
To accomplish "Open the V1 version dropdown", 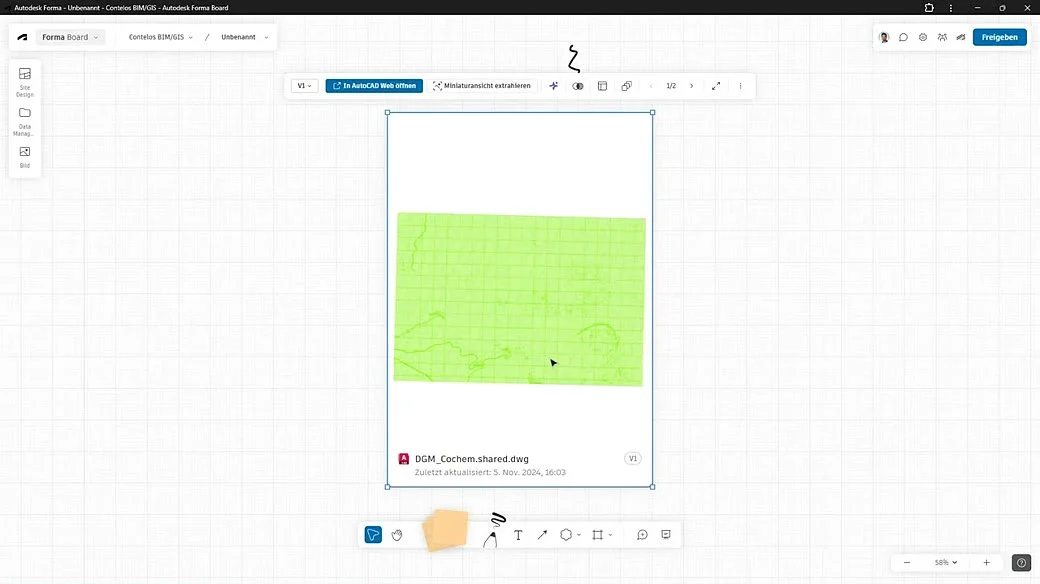I will [x=304, y=86].
